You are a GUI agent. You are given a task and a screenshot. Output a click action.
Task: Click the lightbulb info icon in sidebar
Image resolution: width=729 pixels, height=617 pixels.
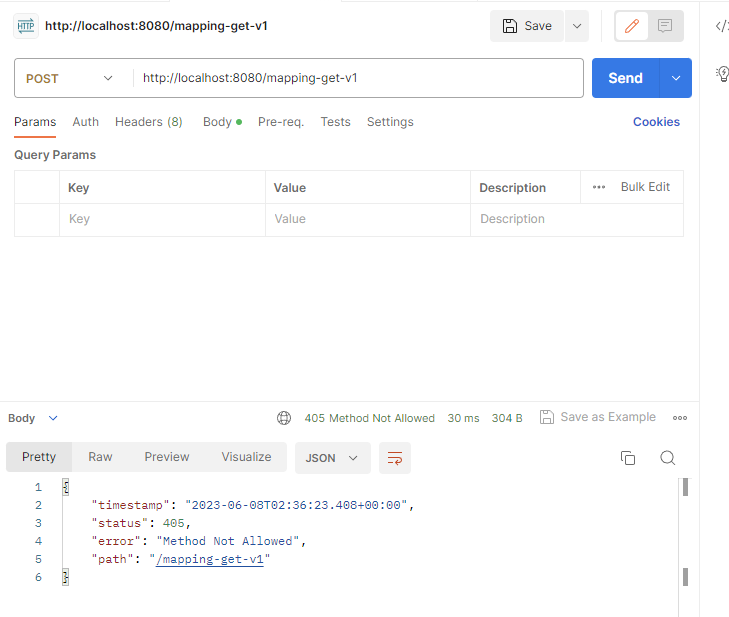point(722,73)
